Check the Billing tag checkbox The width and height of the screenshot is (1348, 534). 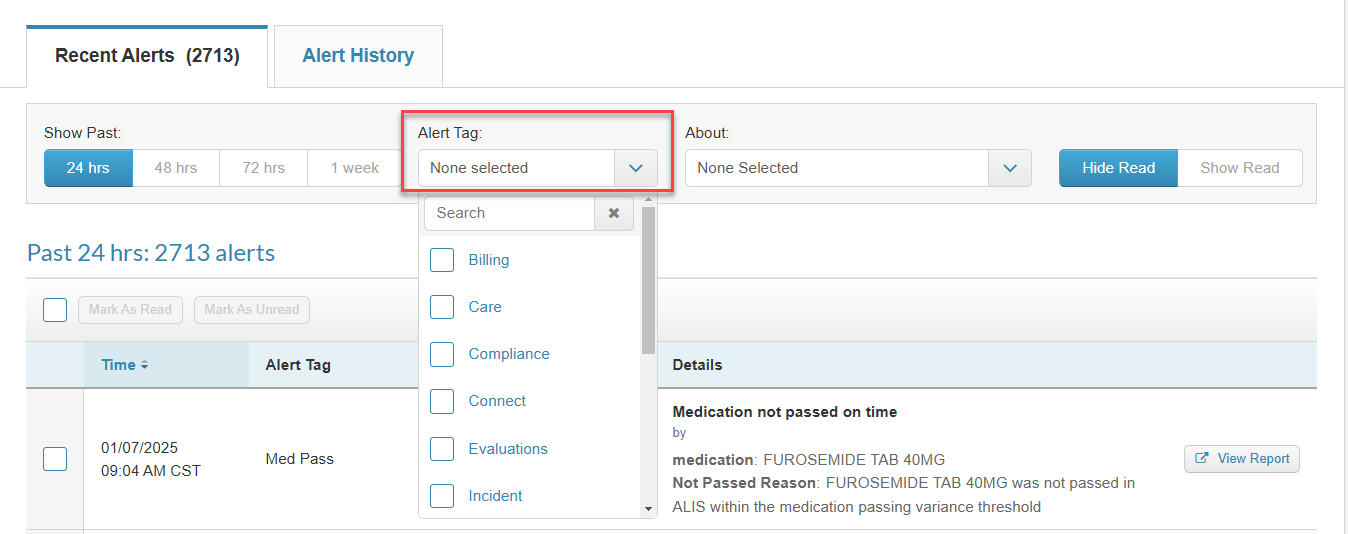442,260
